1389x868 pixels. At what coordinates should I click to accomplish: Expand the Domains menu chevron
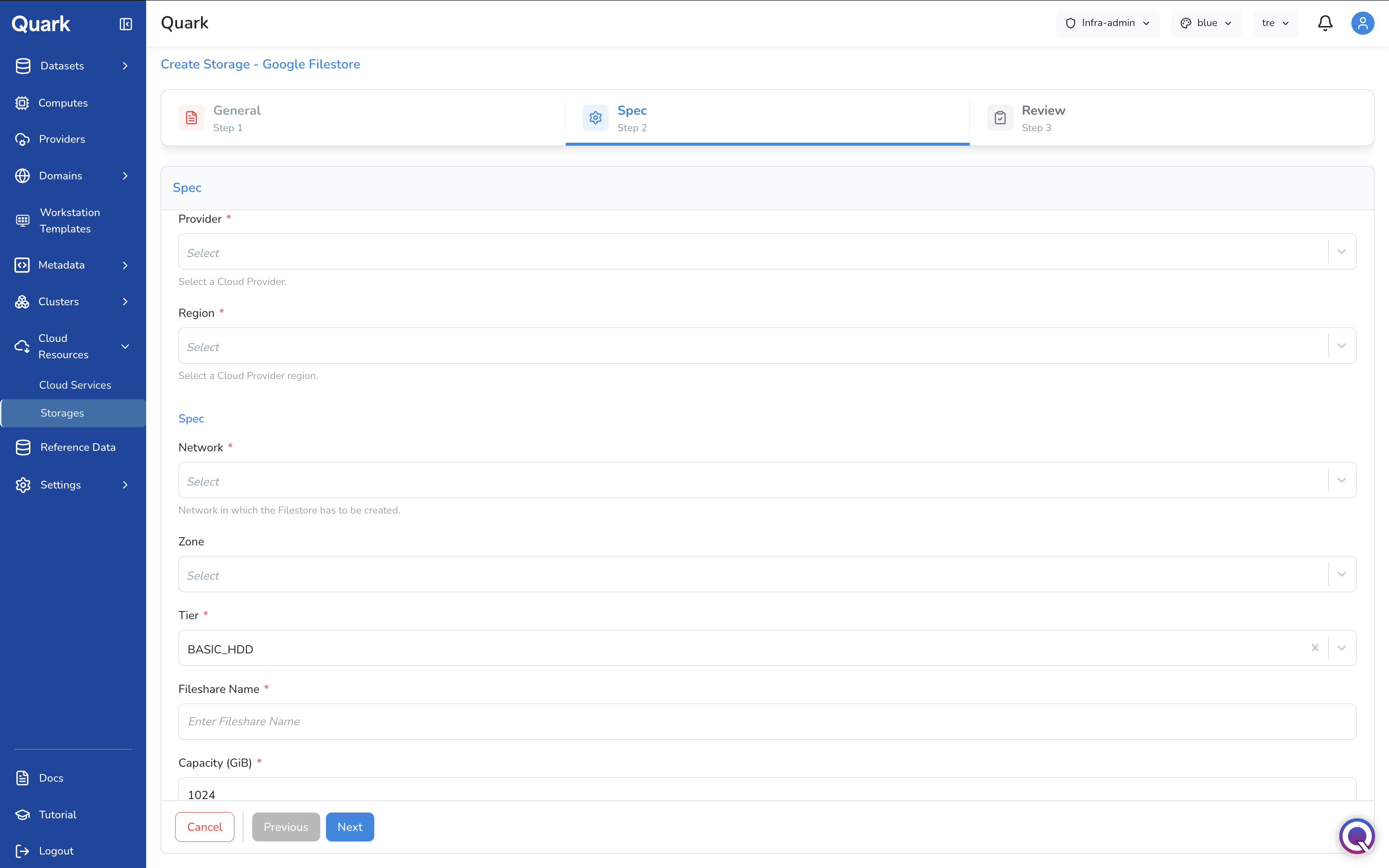click(x=125, y=176)
